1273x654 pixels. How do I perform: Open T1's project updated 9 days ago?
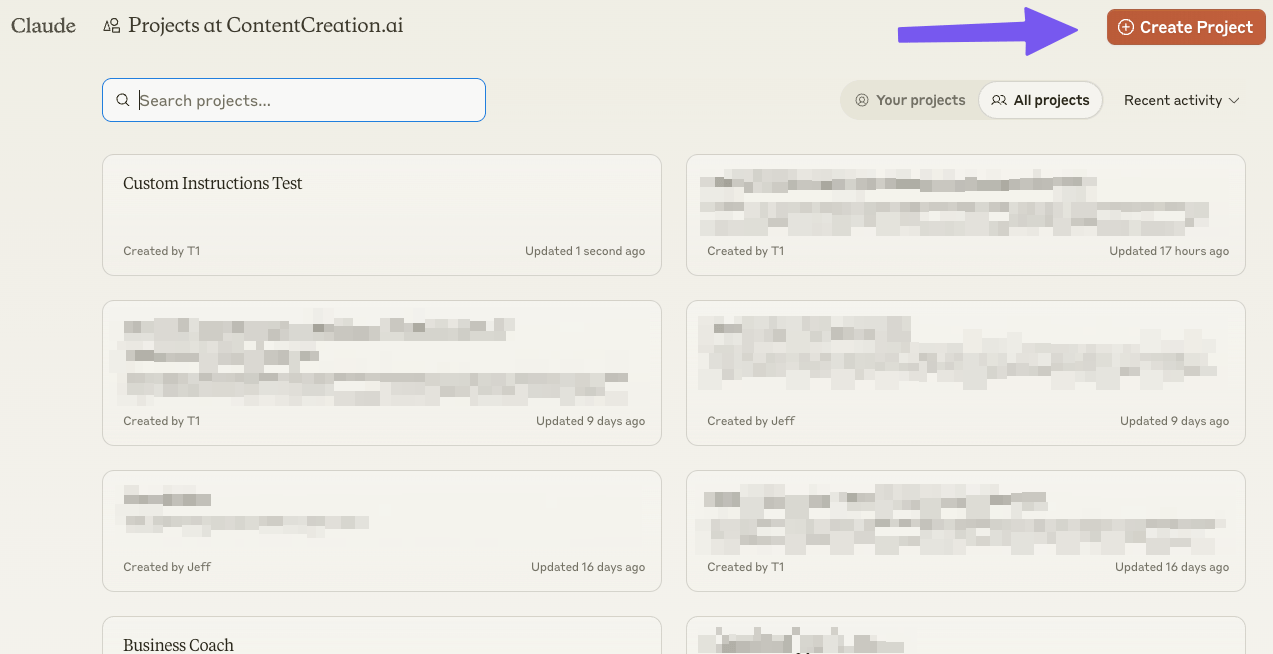pos(381,372)
